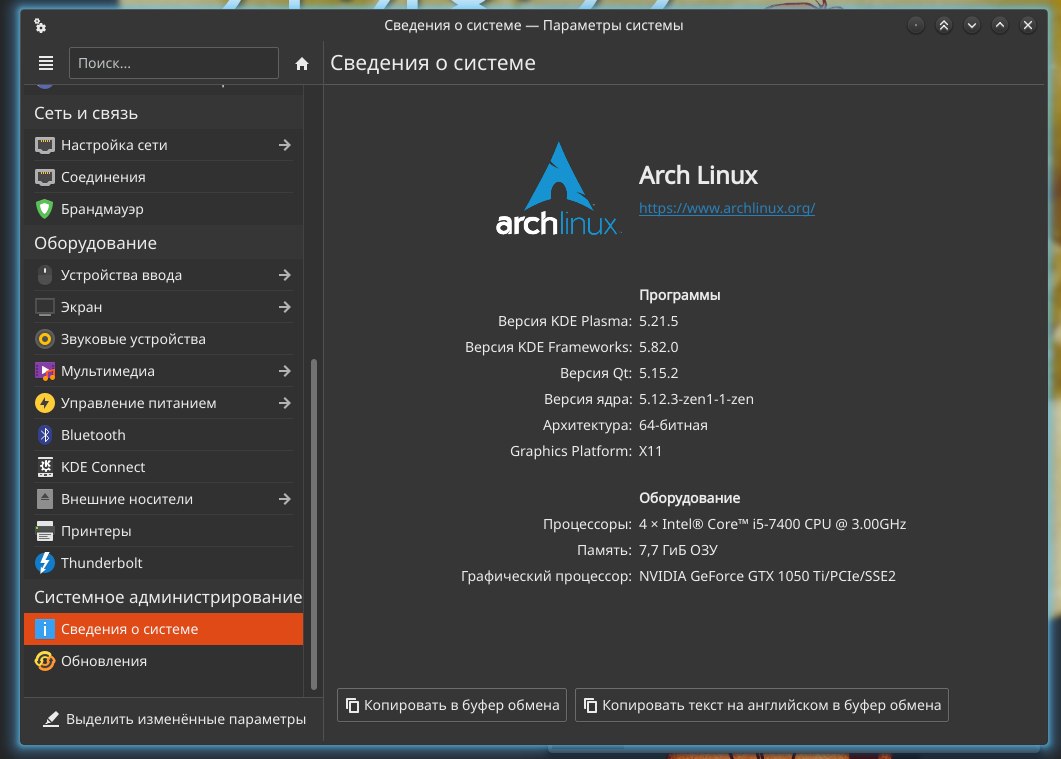Click the Принтеры printer icon
1061x759 pixels.
coord(45,531)
